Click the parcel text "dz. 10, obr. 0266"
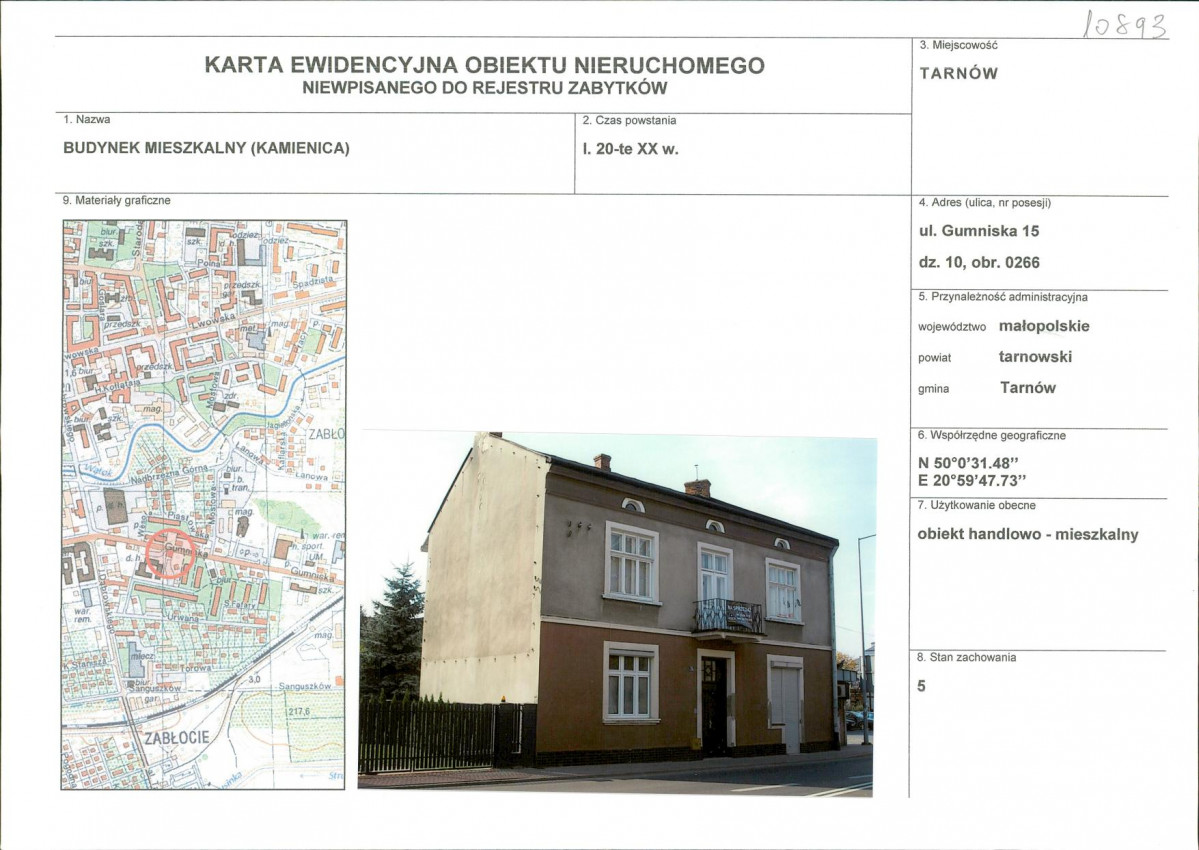 coord(979,262)
